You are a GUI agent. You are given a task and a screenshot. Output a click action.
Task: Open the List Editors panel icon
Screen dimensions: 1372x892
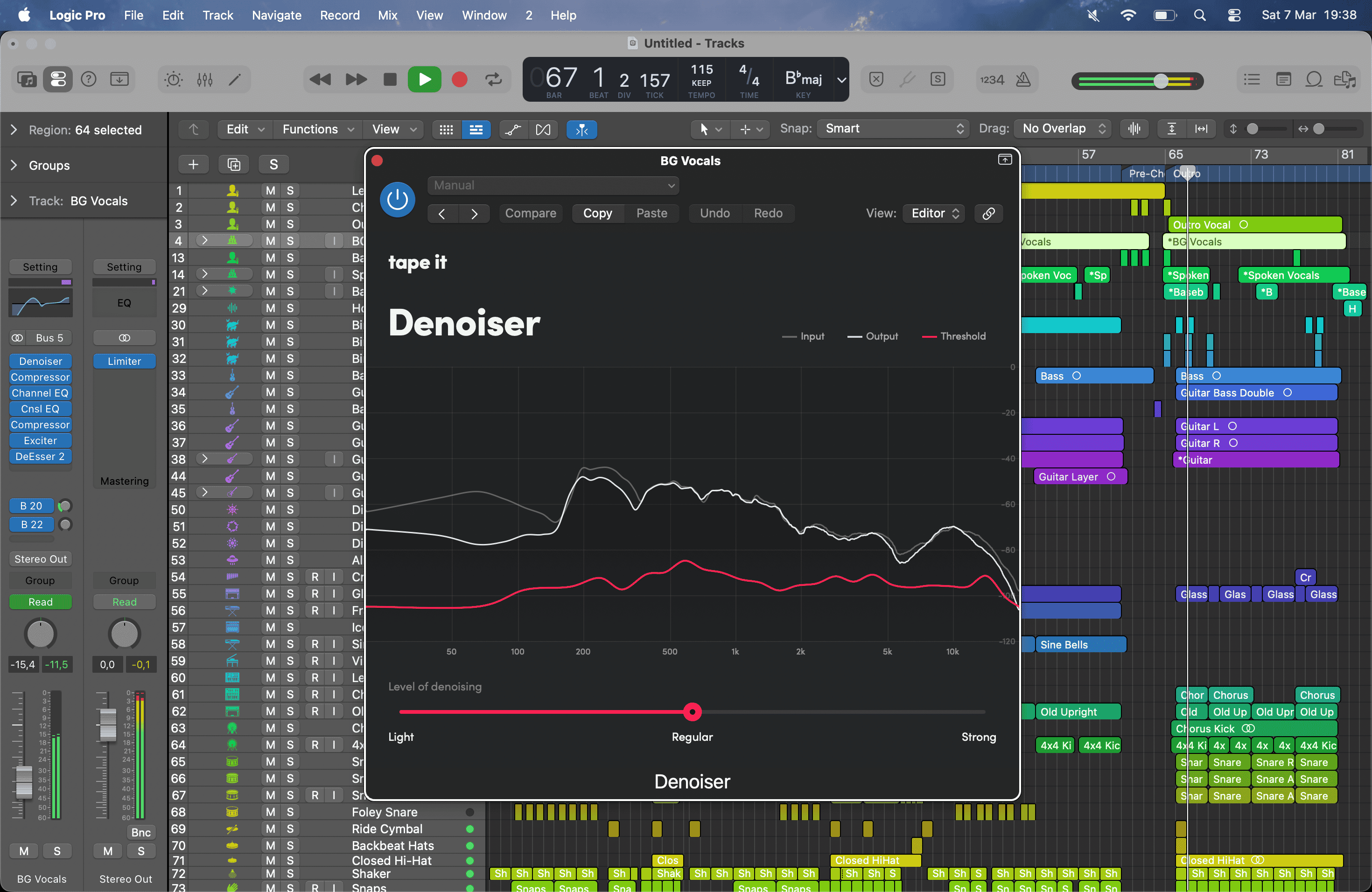[1252, 79]
